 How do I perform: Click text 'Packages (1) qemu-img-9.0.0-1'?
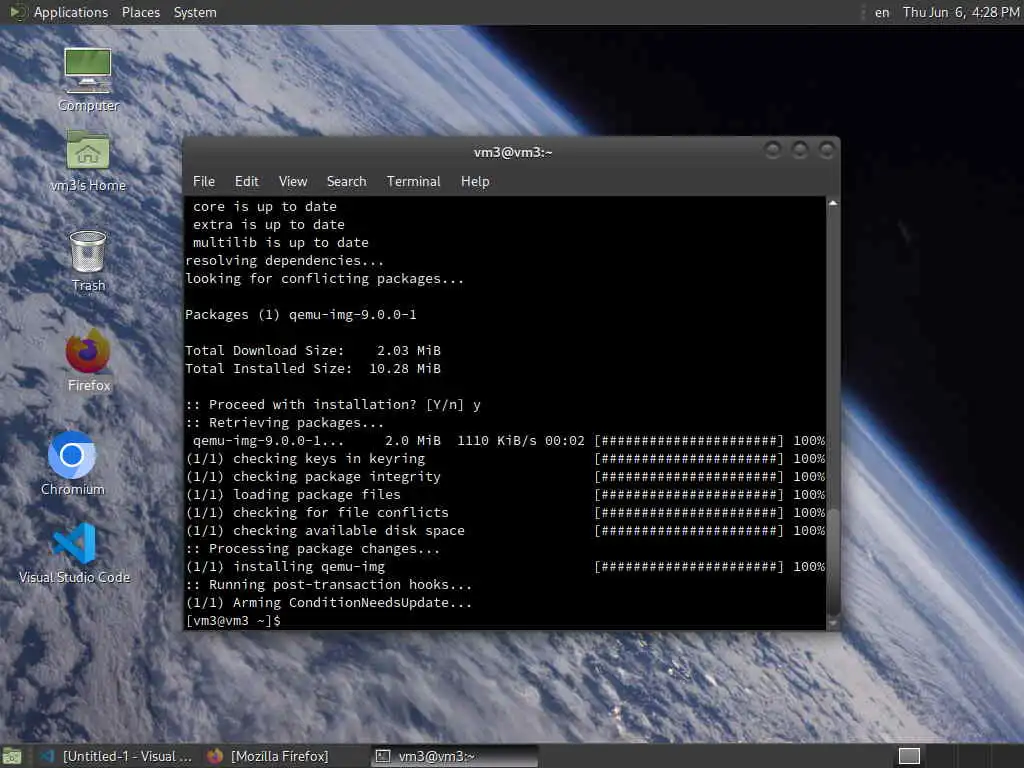click(x=300, y=315)
